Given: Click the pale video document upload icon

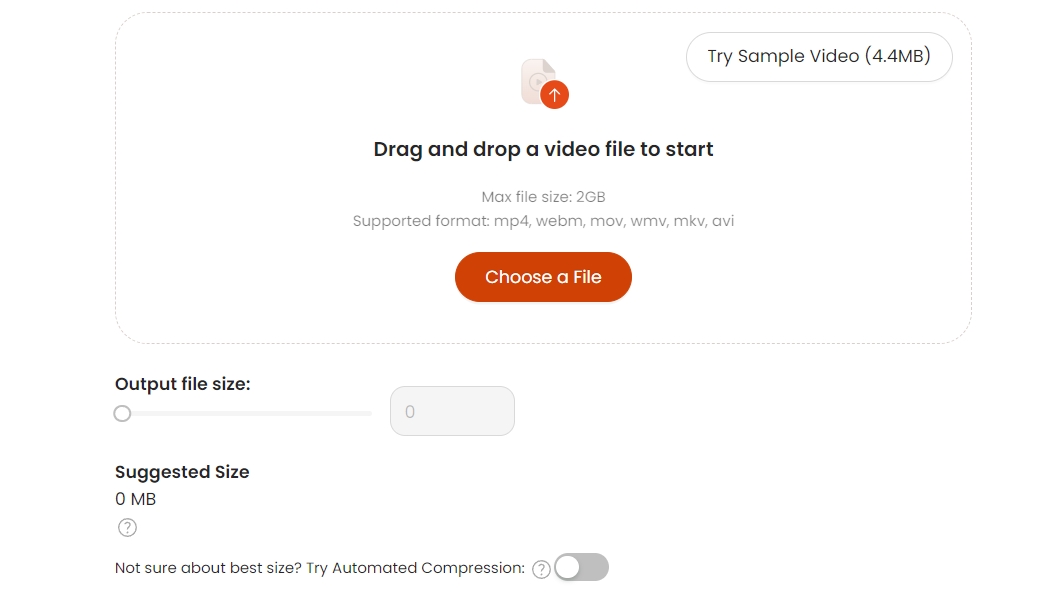Looking at the screenshot, I should click(538, 80).
